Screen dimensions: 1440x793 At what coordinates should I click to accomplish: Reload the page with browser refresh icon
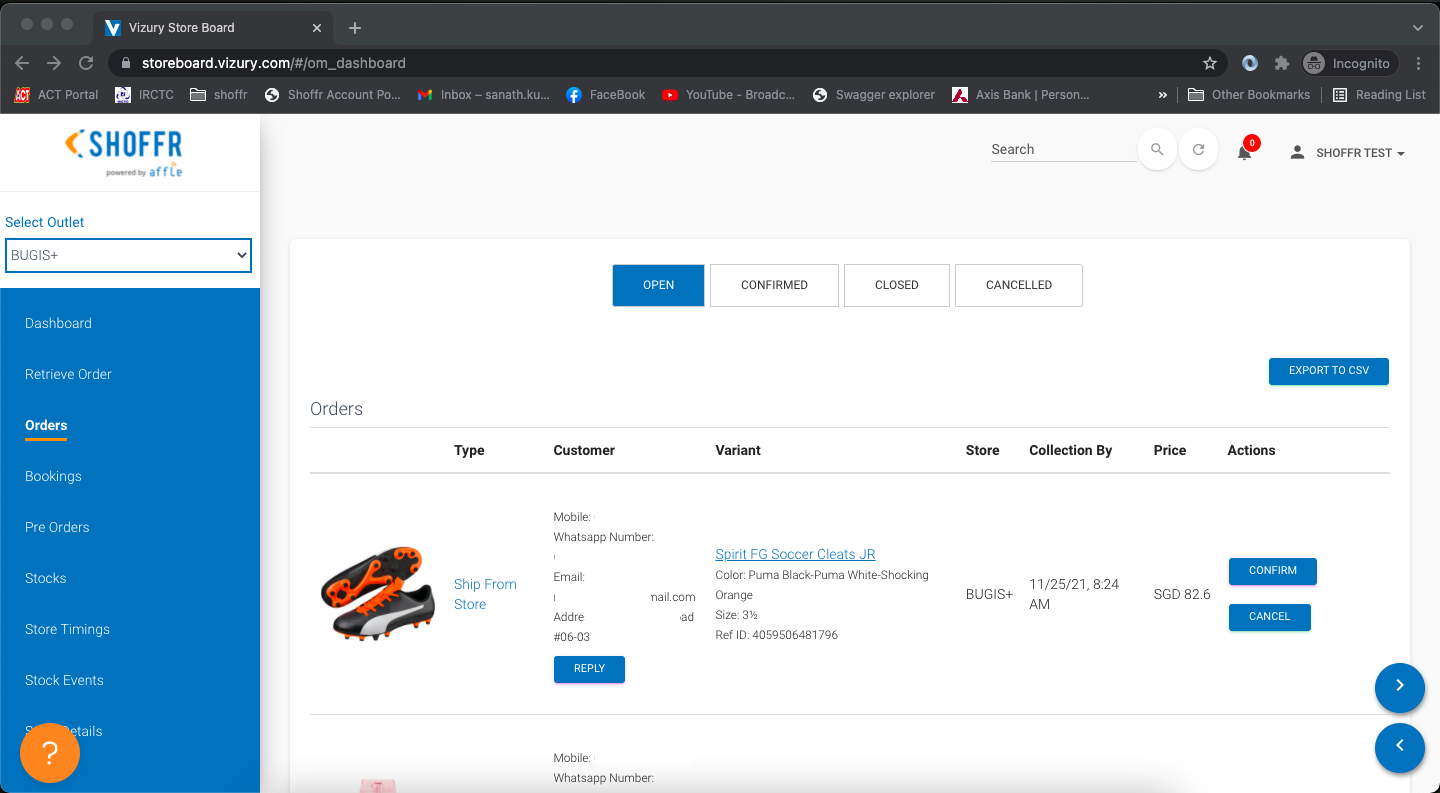point(86,63)
